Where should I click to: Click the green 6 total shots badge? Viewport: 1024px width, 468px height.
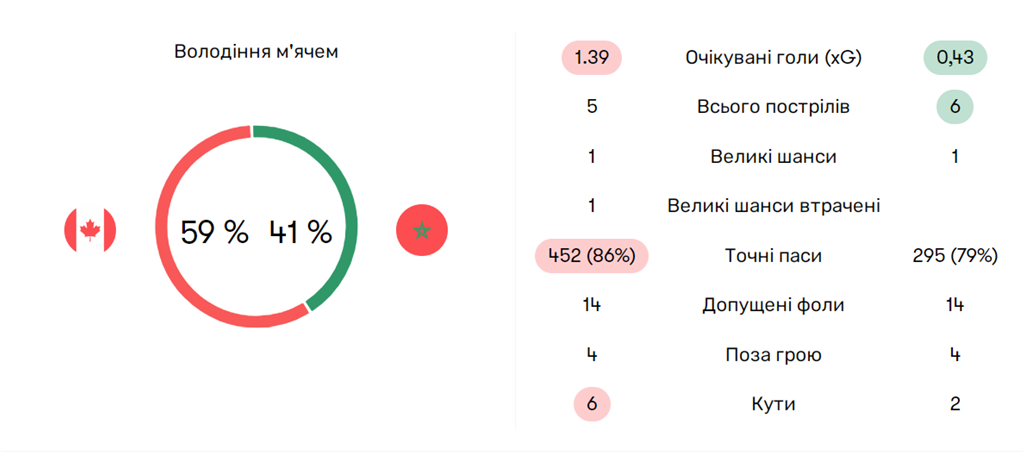[x=955, y=106]
